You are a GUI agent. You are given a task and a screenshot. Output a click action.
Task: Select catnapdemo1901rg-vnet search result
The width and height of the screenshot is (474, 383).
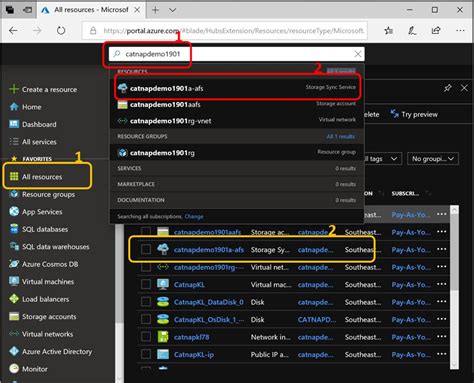237,121
